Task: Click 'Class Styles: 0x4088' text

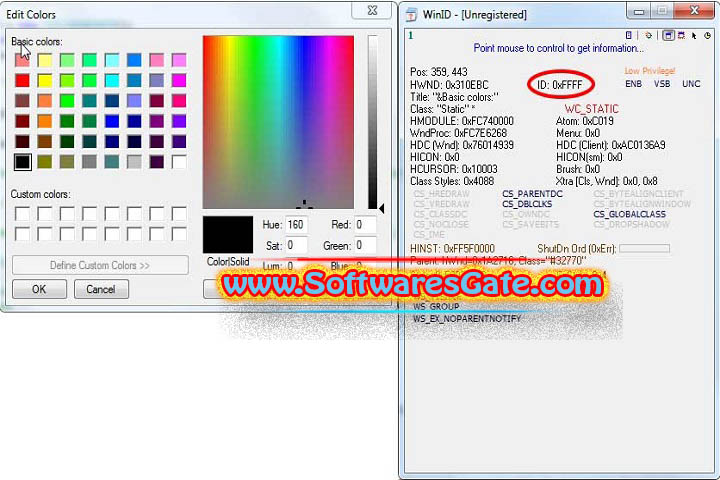Action: 452,181
